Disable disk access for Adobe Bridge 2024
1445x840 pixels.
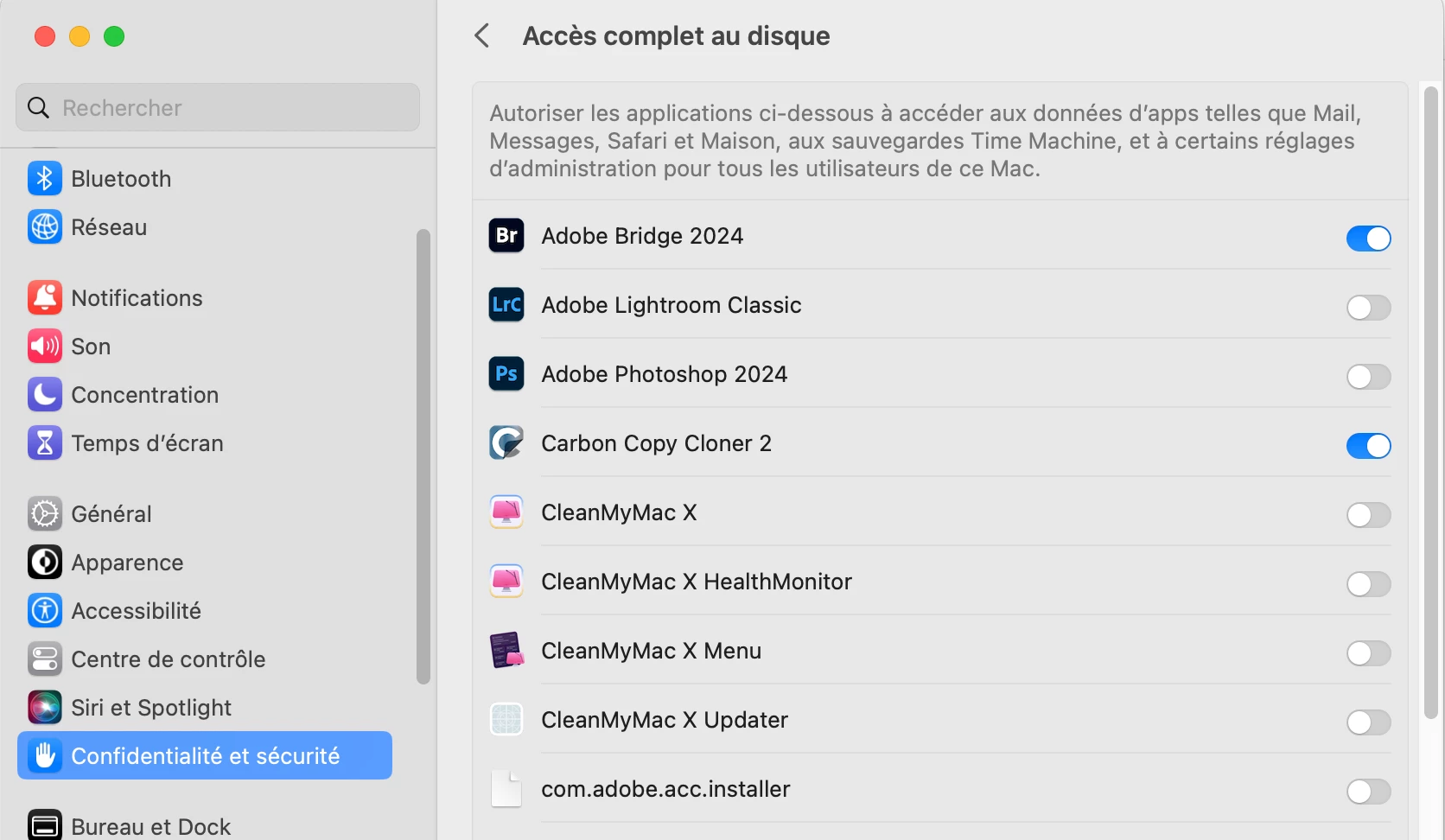click(x=1369, y=239)
